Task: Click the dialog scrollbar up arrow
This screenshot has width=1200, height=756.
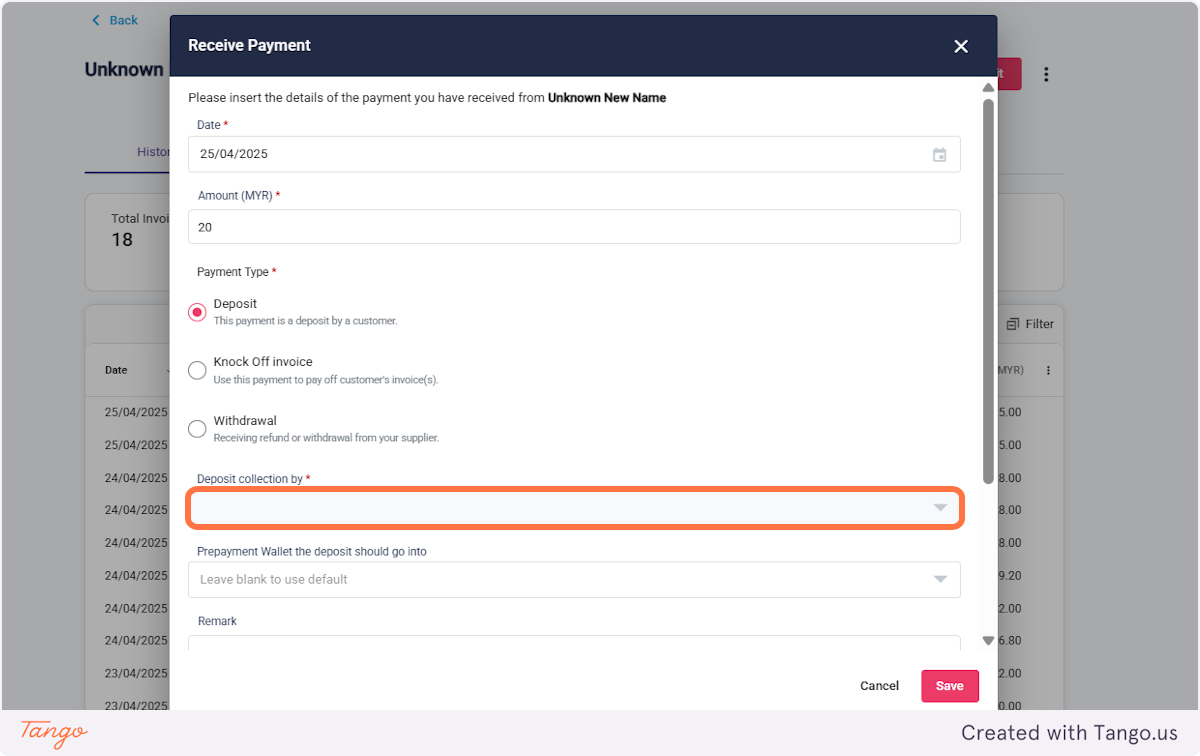Action: coord(988,88)
